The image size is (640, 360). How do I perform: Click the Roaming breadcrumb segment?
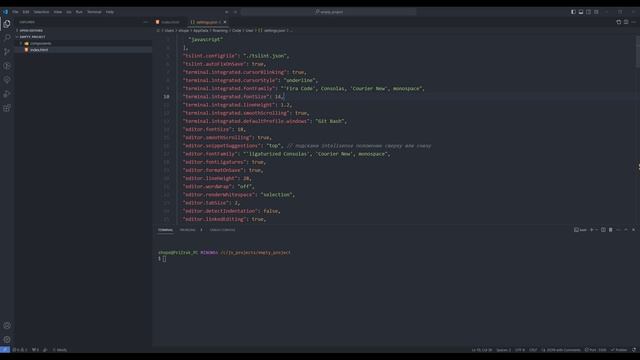[220, 31]
